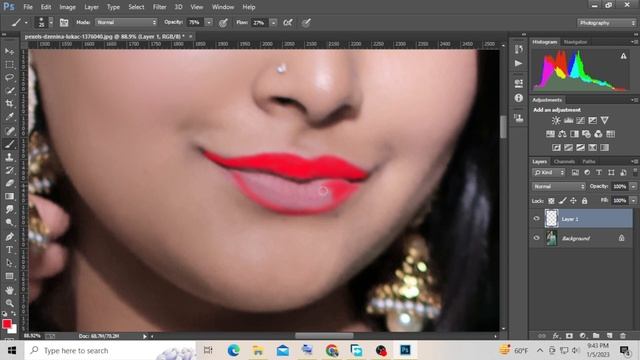Image resolution: width=640 pixels, height=360 pixels.
Task: Open layer Opacity dropdown arrow
Action: [633, 187]
